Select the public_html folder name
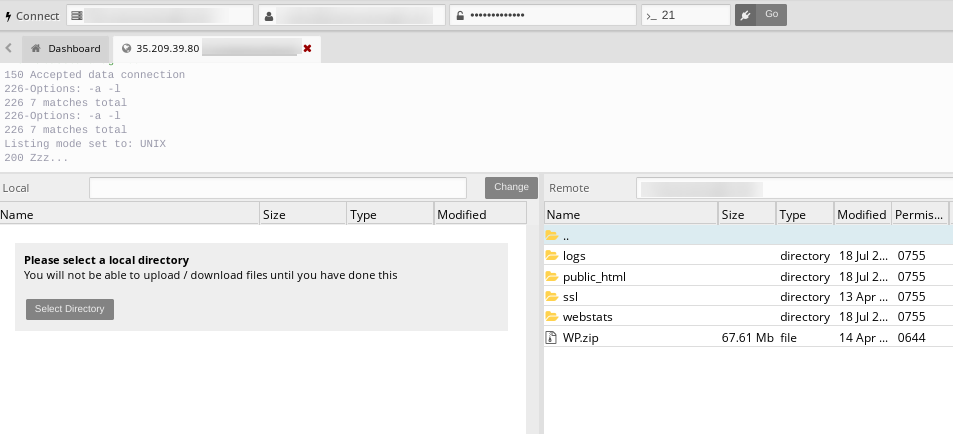The image size is (953, 434). coord(594,277)
